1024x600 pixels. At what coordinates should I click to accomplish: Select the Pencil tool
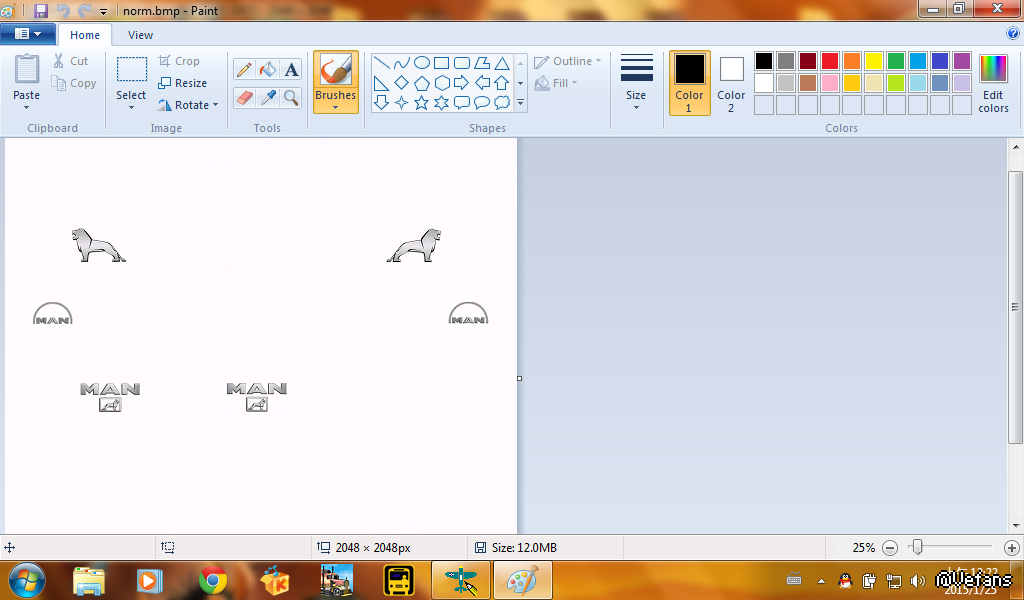coord(243,69)
